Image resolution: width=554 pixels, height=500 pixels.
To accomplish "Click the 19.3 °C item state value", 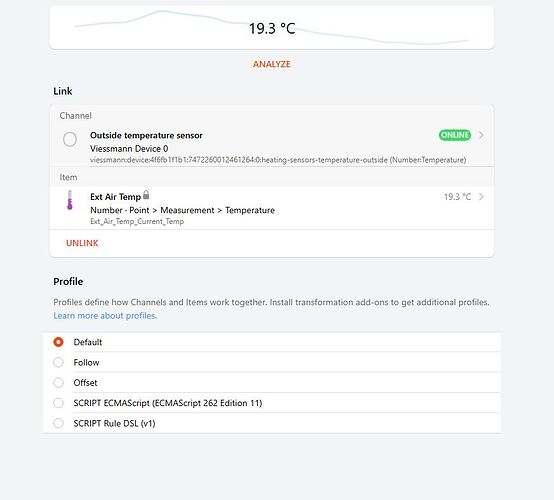I will (x=458, y=197).
